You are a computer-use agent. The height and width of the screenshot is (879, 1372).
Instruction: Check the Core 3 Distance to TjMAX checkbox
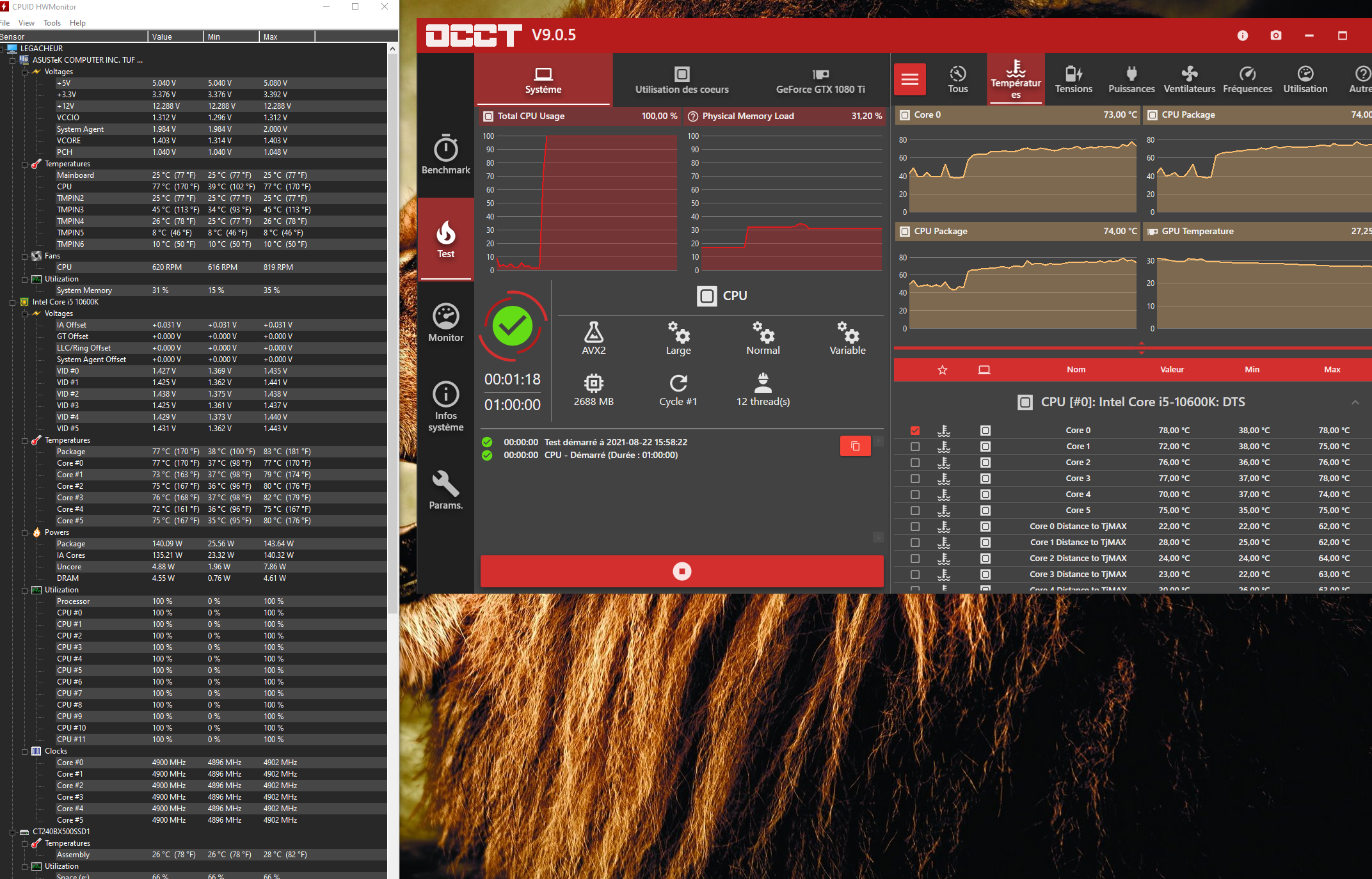click(x=915, y=574)
